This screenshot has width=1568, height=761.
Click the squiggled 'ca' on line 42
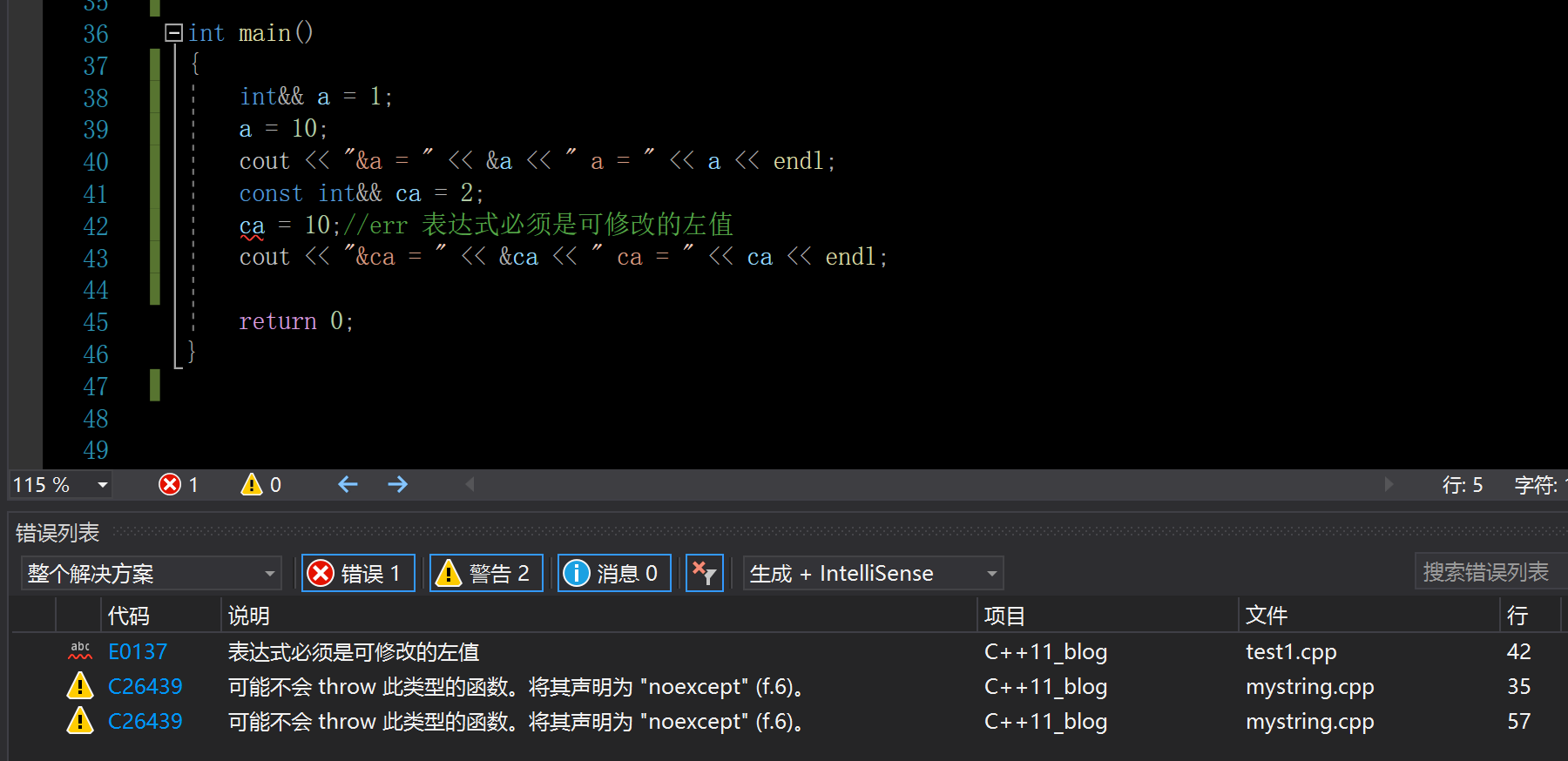point(252,226)
